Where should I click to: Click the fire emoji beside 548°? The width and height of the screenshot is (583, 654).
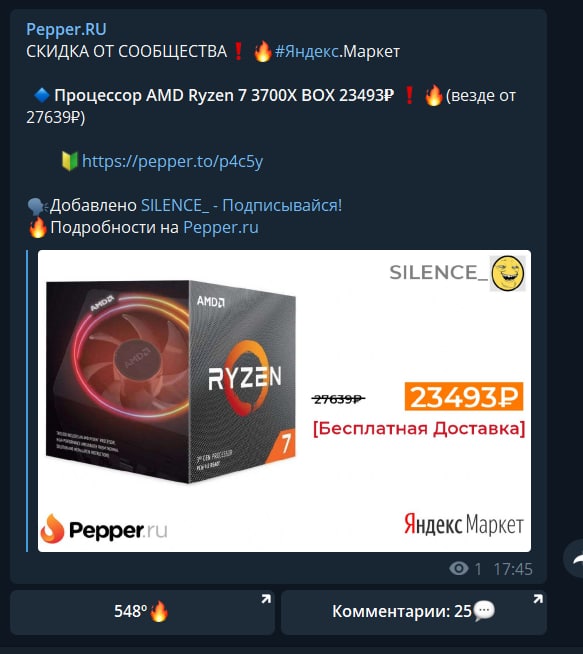click(x=159, y=611)
